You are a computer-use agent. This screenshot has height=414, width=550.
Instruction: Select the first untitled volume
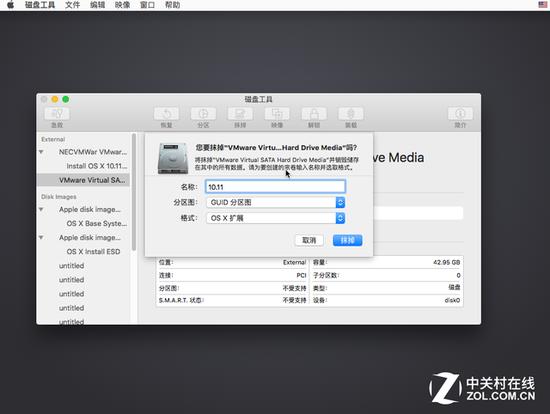click(x=72, y=266)
